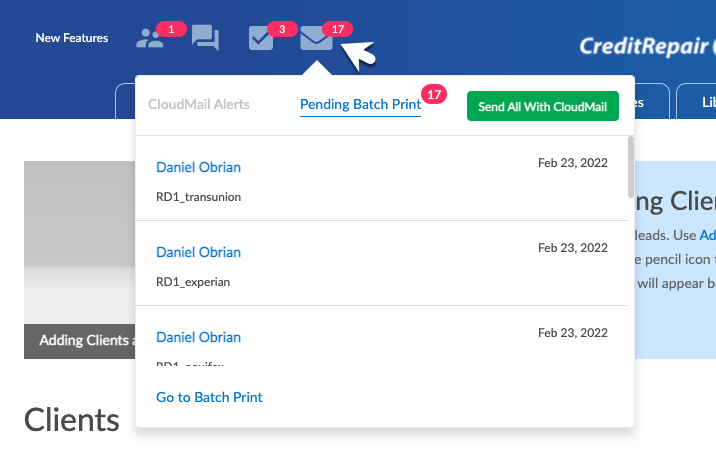Click the CreditRepair Cloud logo
The image size is (716, 468).
pyautogui.click(x=647, y=45)
